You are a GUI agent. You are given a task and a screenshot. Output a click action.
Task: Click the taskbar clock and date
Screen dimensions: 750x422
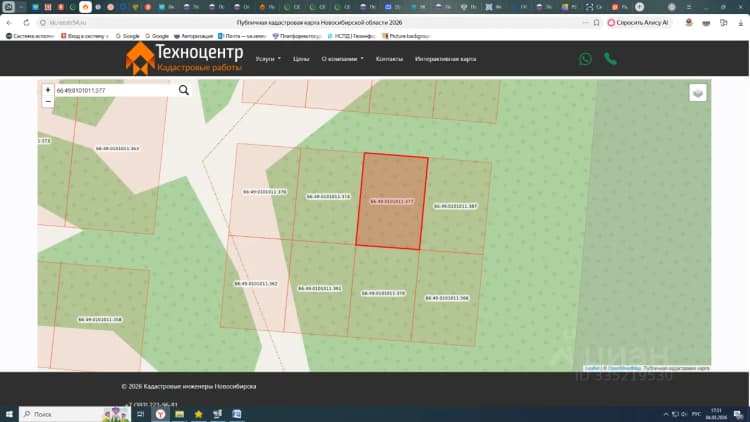(x=716, y=414)
